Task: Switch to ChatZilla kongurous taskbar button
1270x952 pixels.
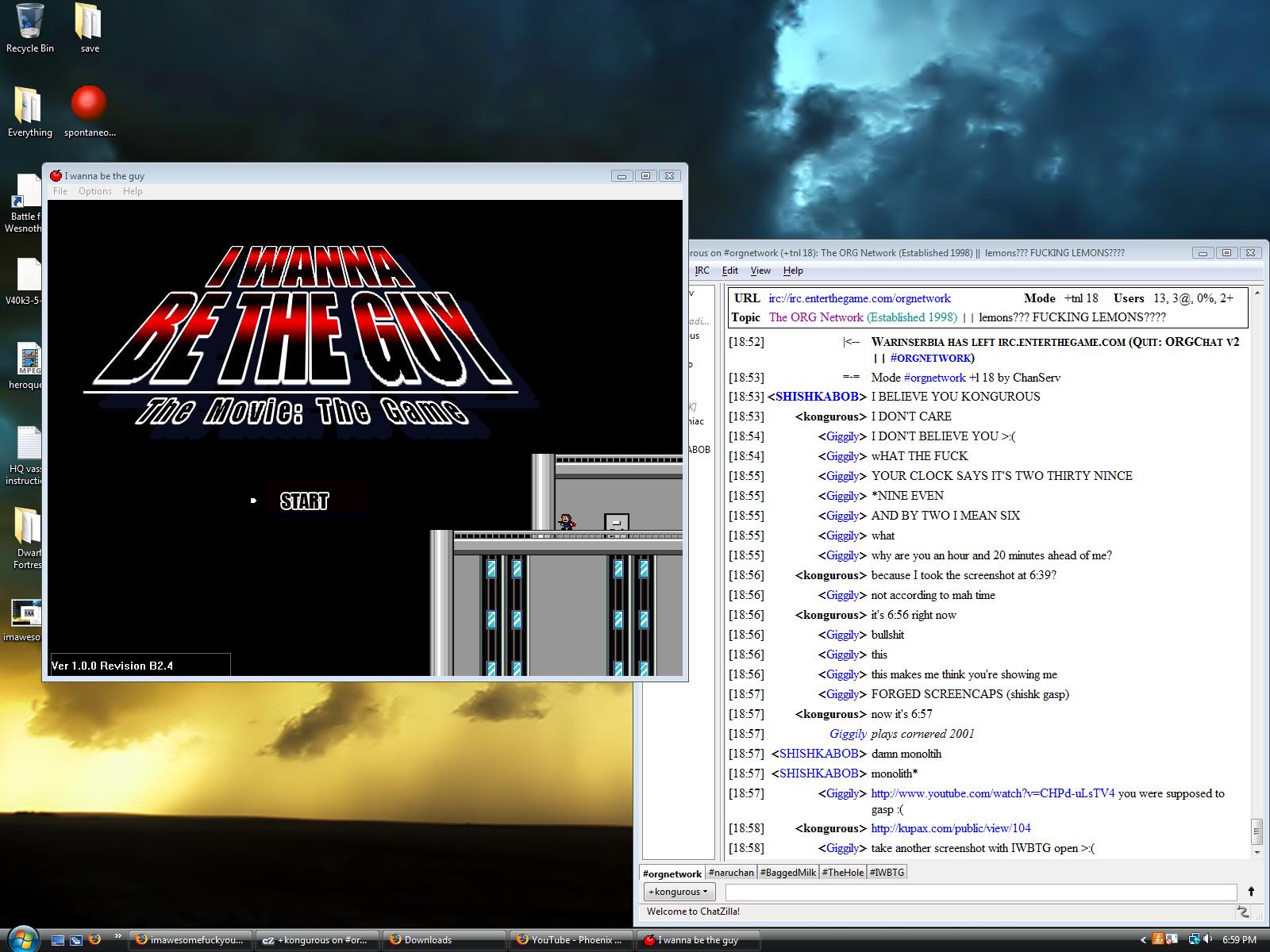Action: coord(318,940)
